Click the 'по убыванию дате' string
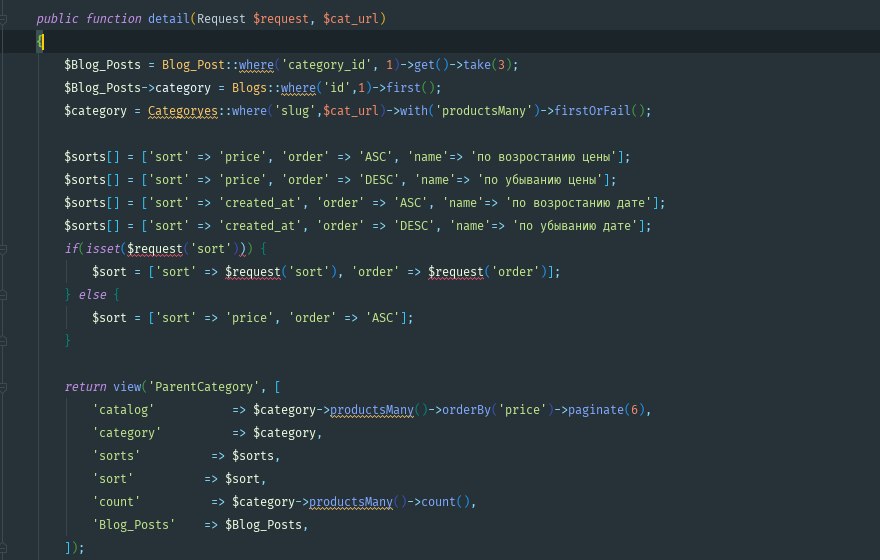The width and height of the screenshot is (880, 560). 575,226
